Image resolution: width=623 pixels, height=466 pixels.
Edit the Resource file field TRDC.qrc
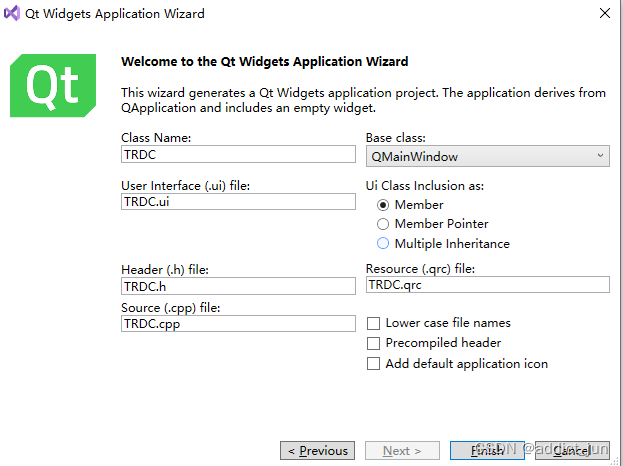point(488,284)
